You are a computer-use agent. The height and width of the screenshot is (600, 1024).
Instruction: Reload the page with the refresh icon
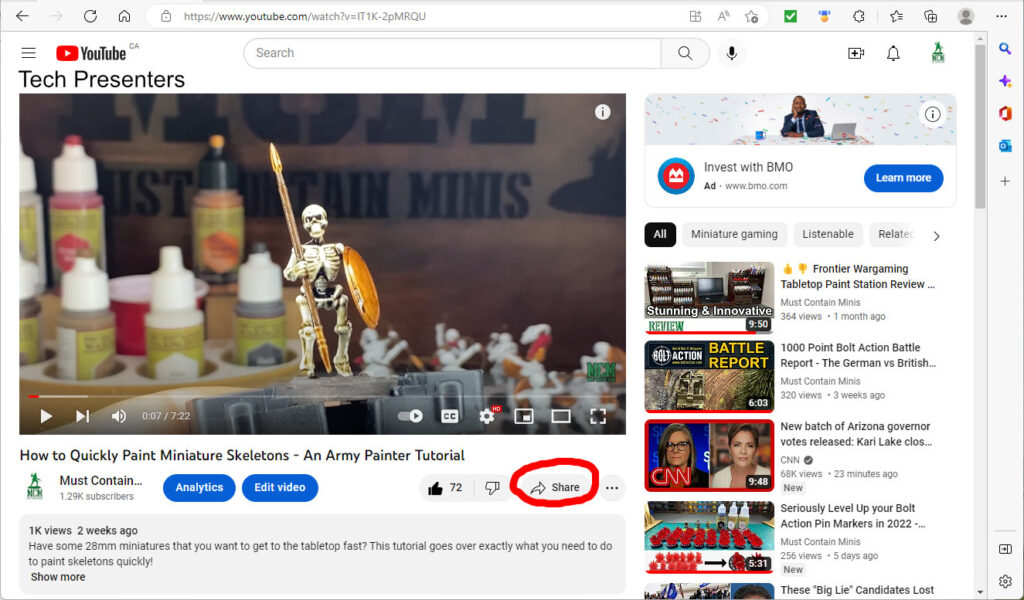(90, 16)
